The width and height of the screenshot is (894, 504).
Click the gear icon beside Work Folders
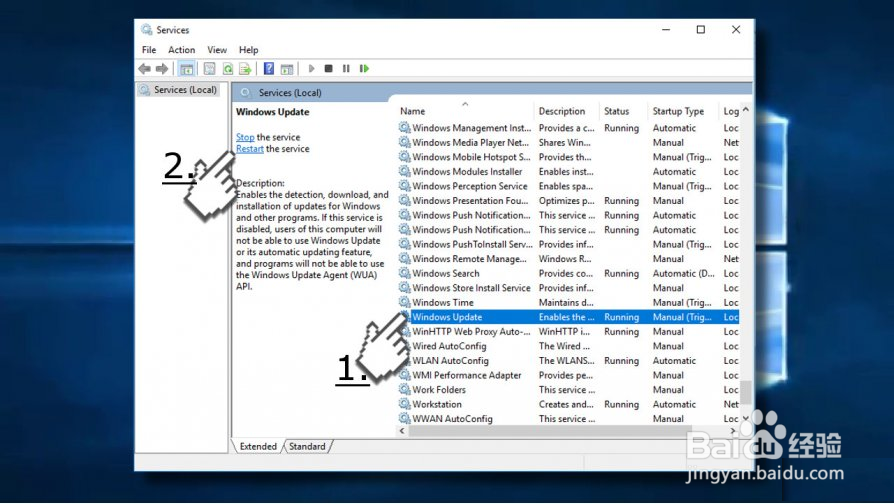coord(405,389)
